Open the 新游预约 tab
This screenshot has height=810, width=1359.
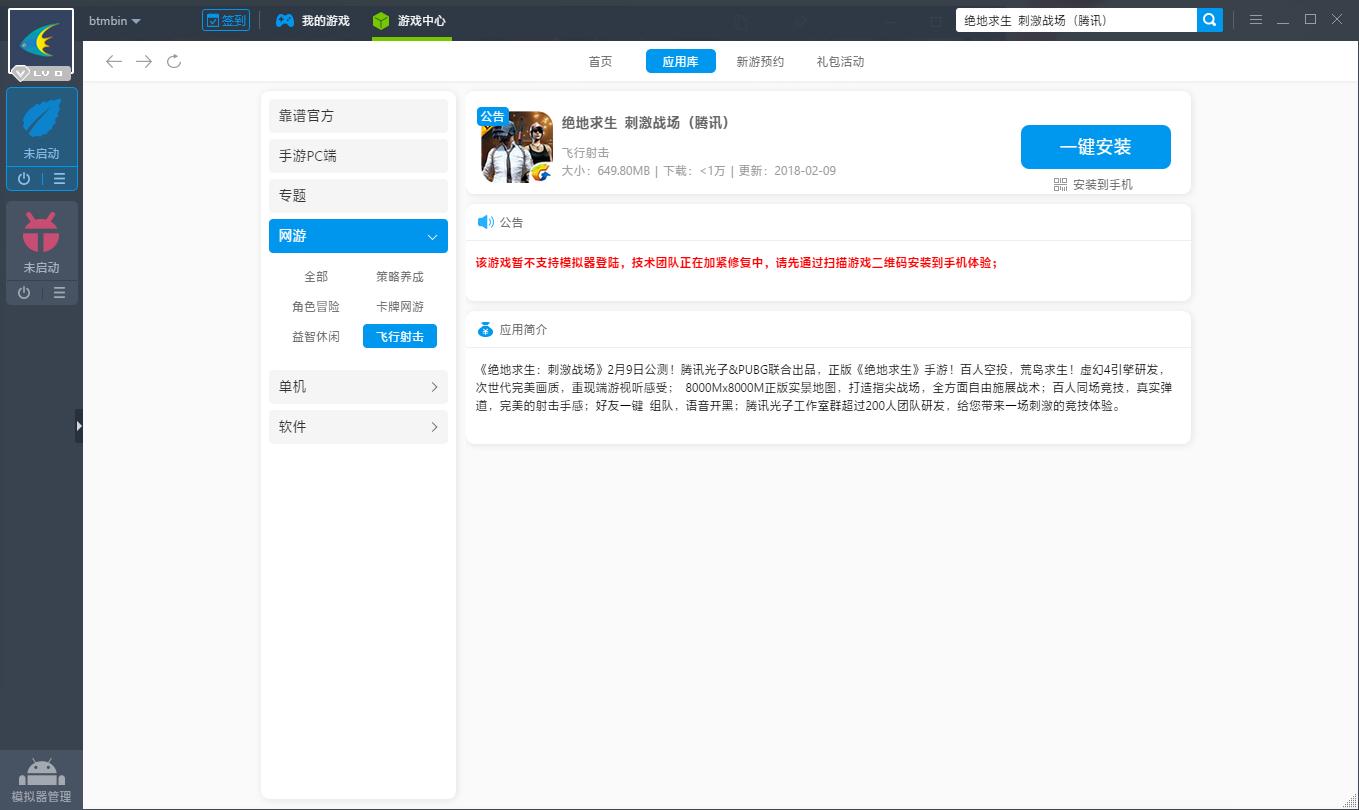point(759,61)
